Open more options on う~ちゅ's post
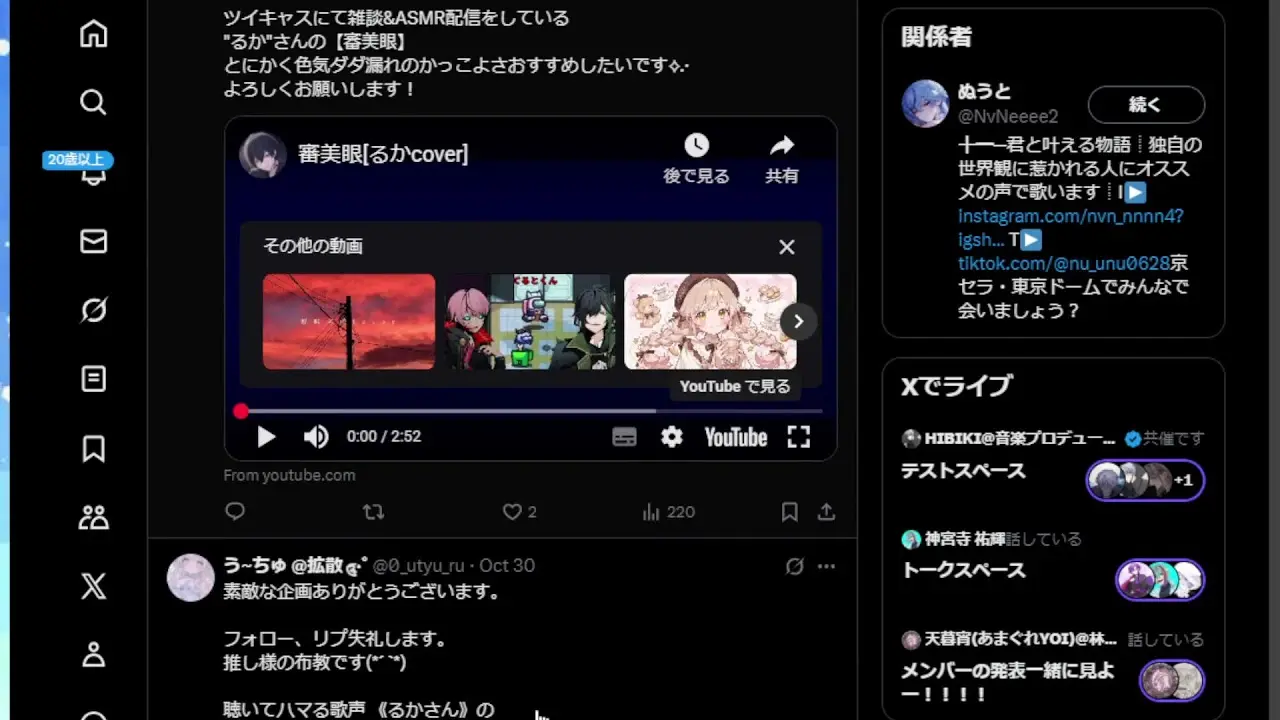The width and height of the screenshot is (1280, 720). pos(826,566)
